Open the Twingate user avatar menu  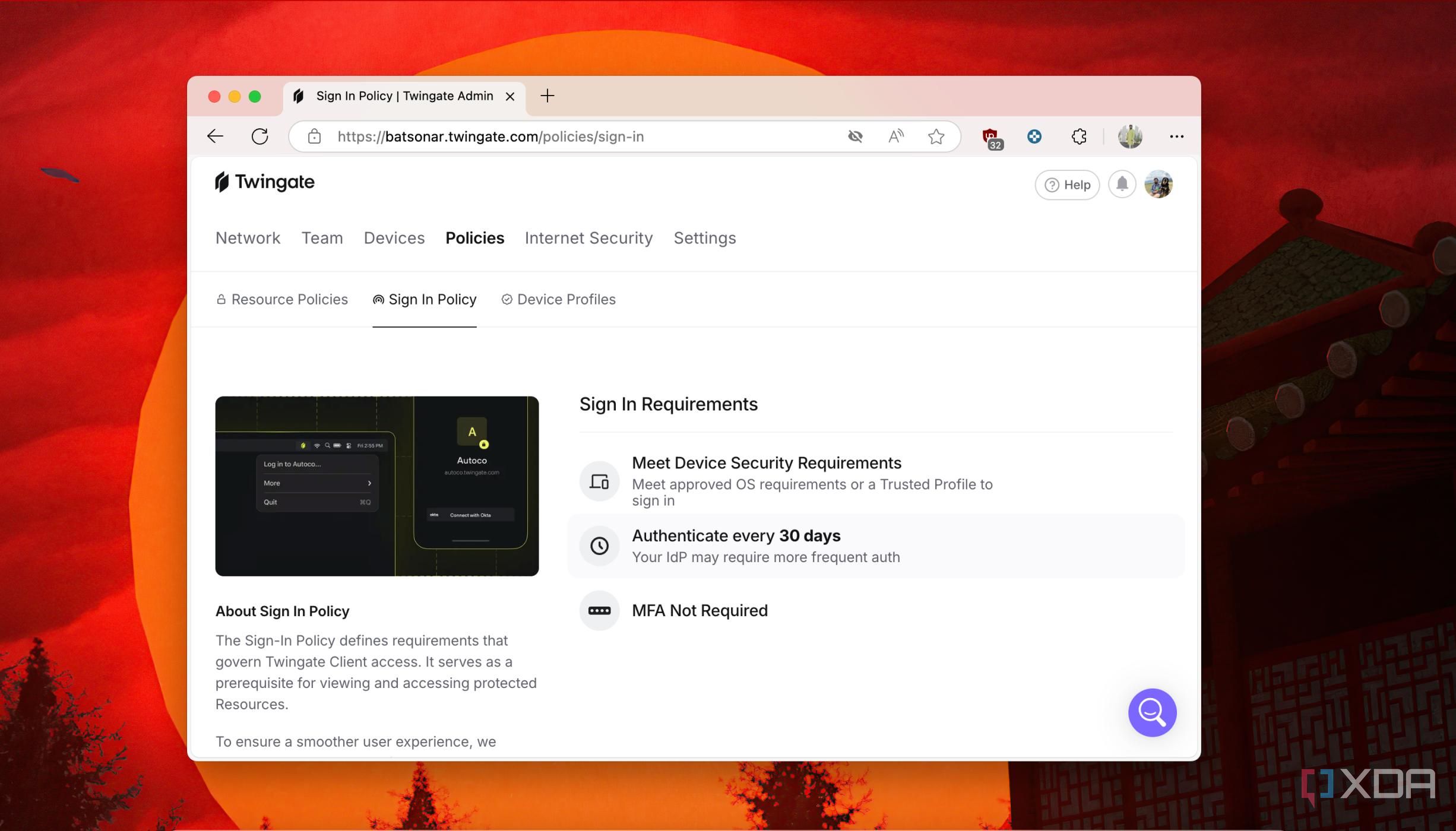click(x=1159, y=185)
